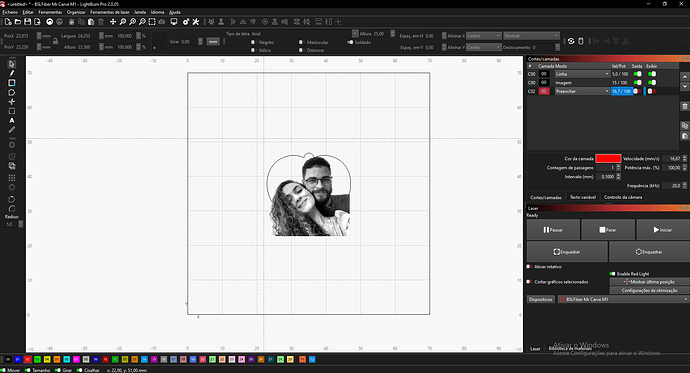
Task: Select the Edit nodes tool
Action: [11, 102]
